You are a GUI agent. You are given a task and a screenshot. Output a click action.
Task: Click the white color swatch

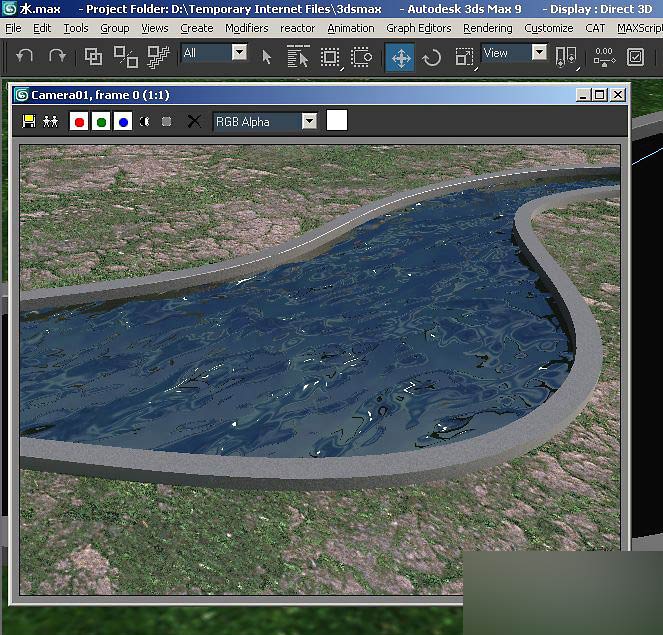coord(337,121)
